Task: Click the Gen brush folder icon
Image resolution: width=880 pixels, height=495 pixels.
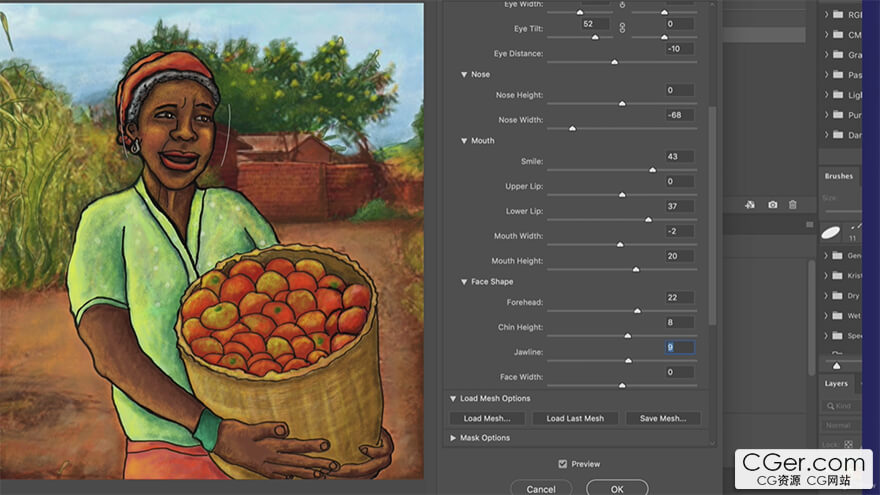Action: (x=837, y=255)
